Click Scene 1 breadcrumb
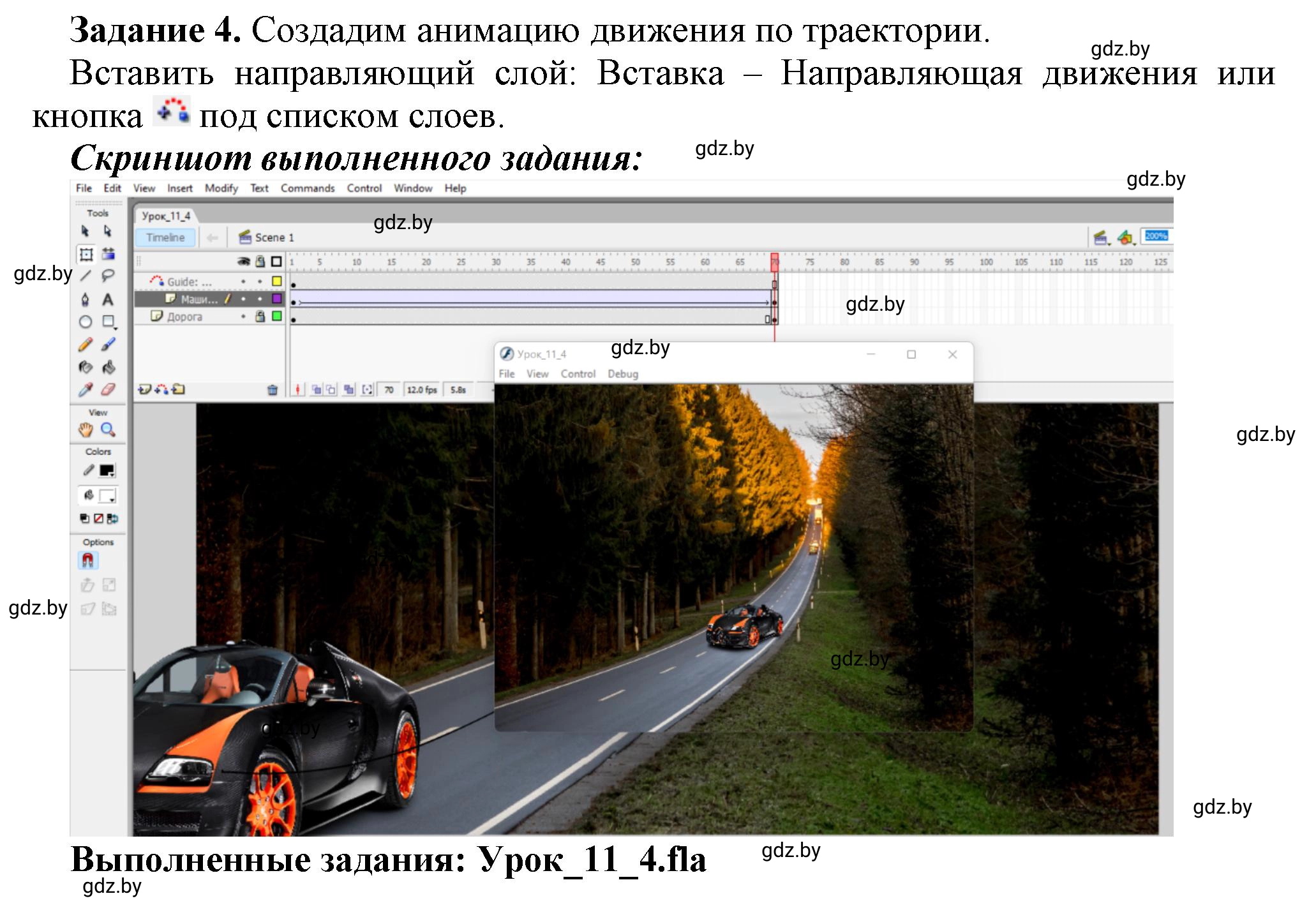 [x=267, y=237]
